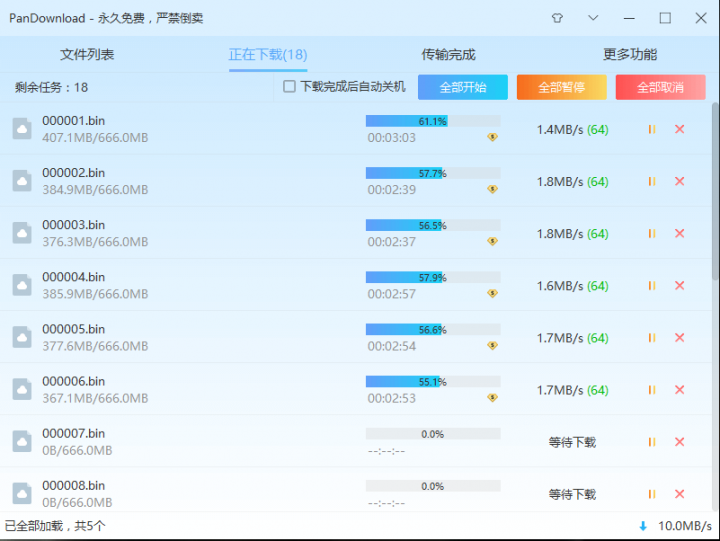Click the 0.0% progress bar of 000007.bin
This screenshot has height=541, width=720.
(433, 434)
